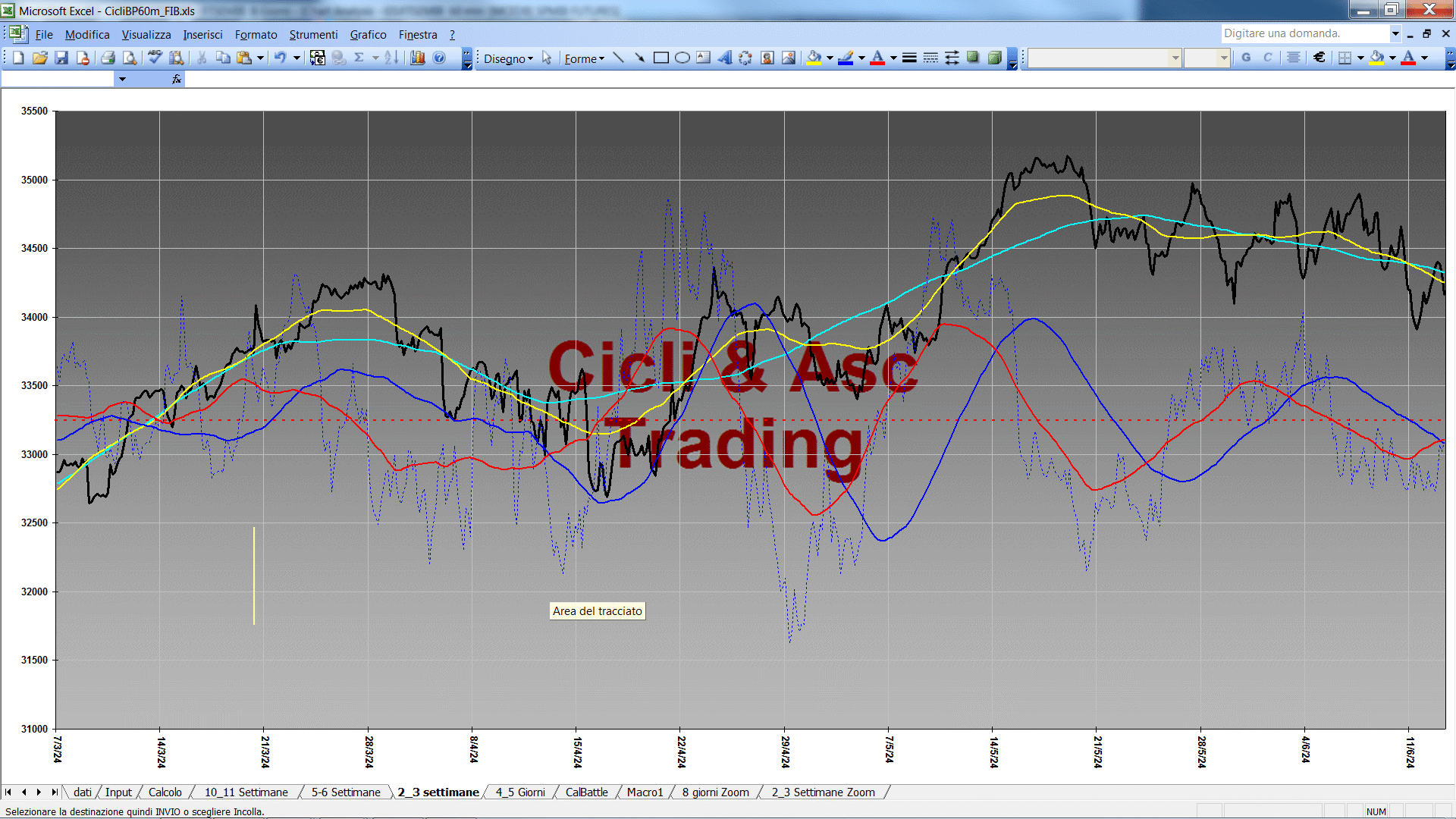
Task: Switch to the 2_3 Settimane Zoom sheet tab
Action: tap(823, 792)
